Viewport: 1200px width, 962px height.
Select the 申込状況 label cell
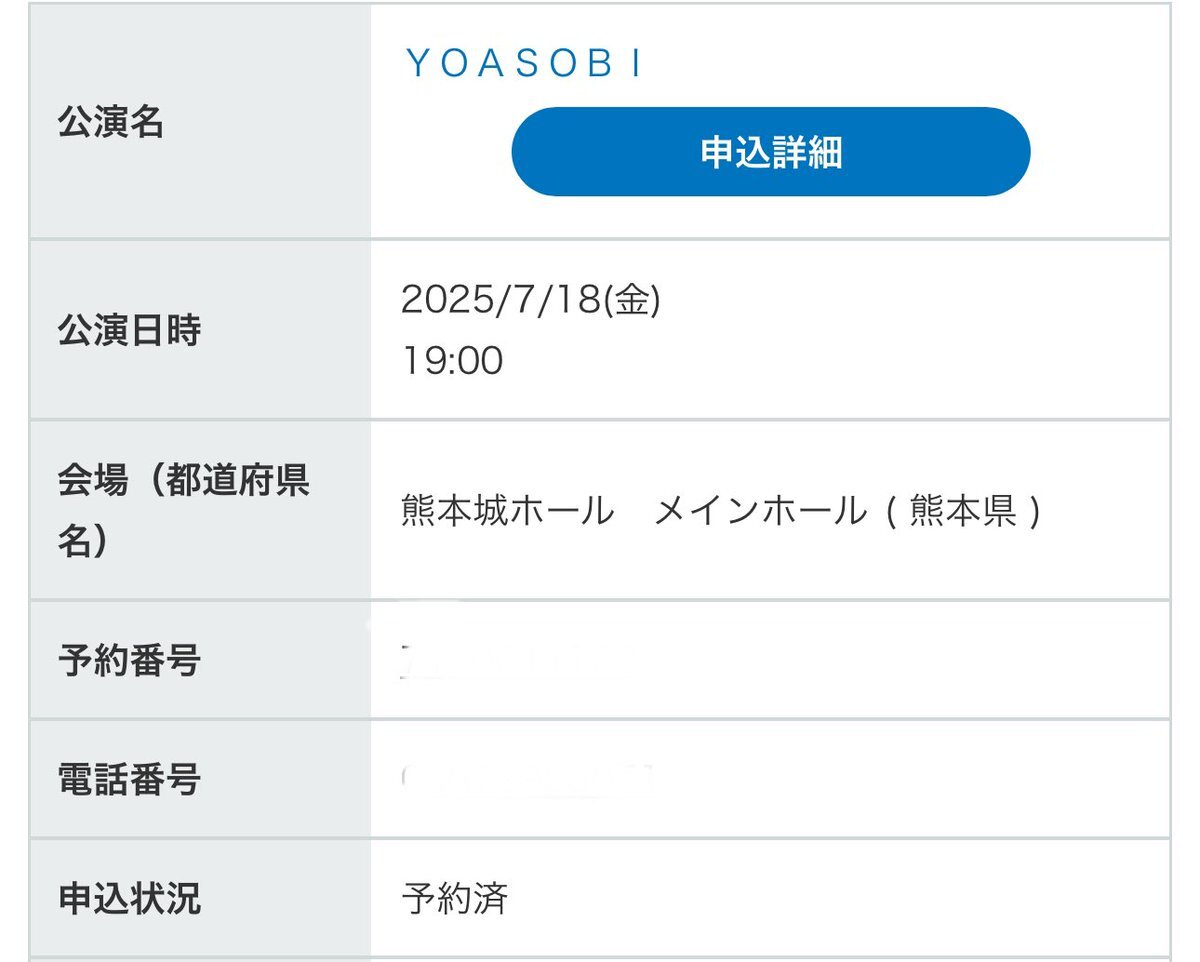point(200,898)
